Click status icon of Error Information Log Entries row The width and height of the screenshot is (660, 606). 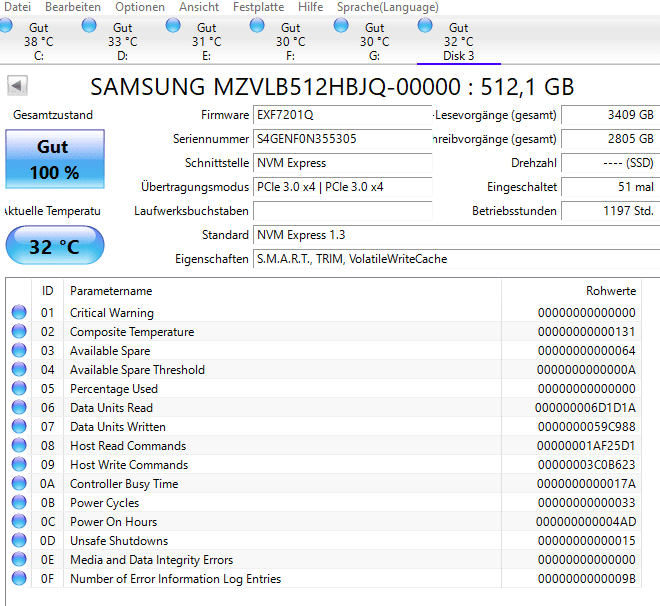tap(19, 578)
